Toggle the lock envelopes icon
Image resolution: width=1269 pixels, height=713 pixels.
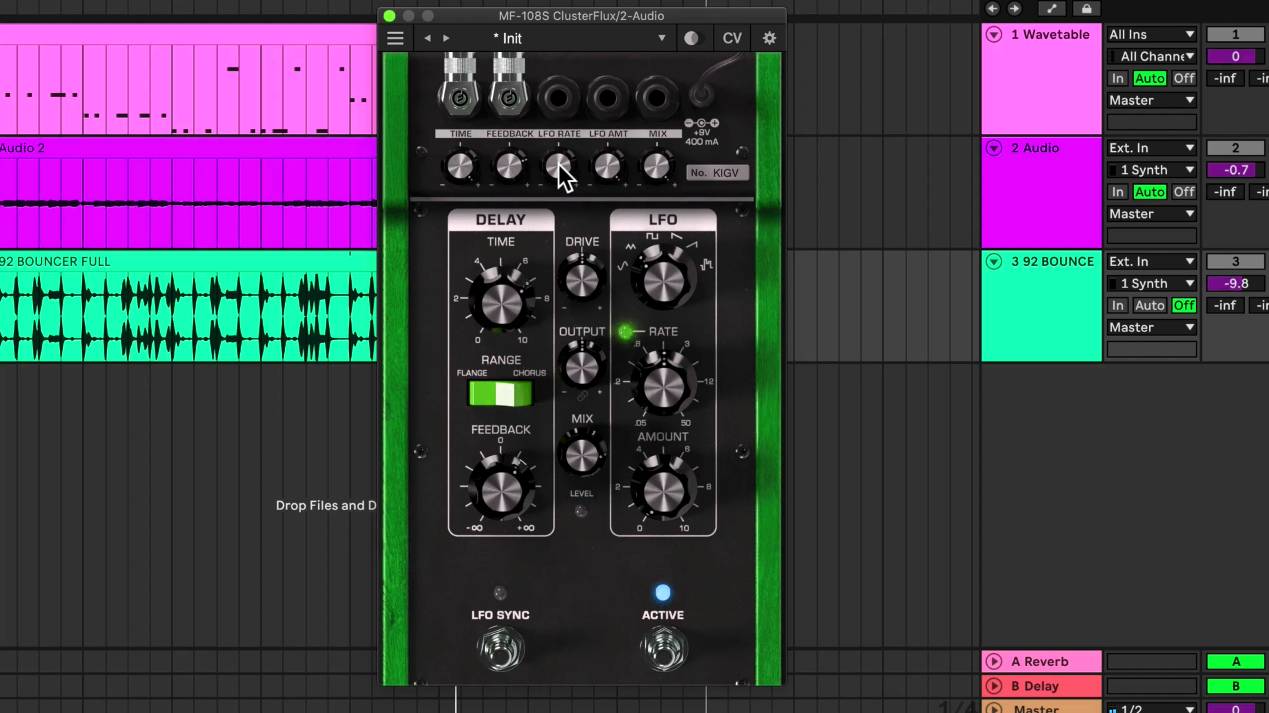(1086, 9)
